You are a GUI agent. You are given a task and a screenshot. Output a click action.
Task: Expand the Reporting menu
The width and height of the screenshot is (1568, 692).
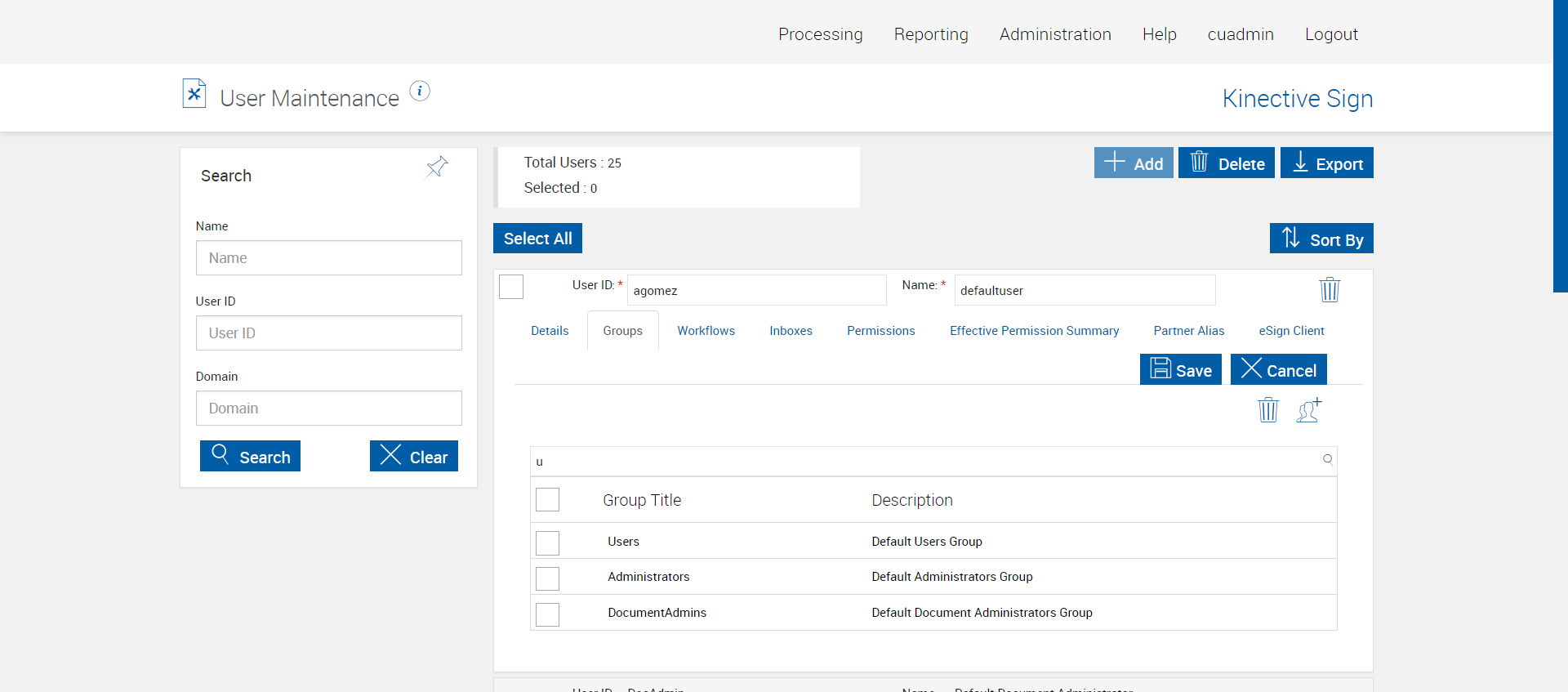pyautogui.click(x=931, y=34)
